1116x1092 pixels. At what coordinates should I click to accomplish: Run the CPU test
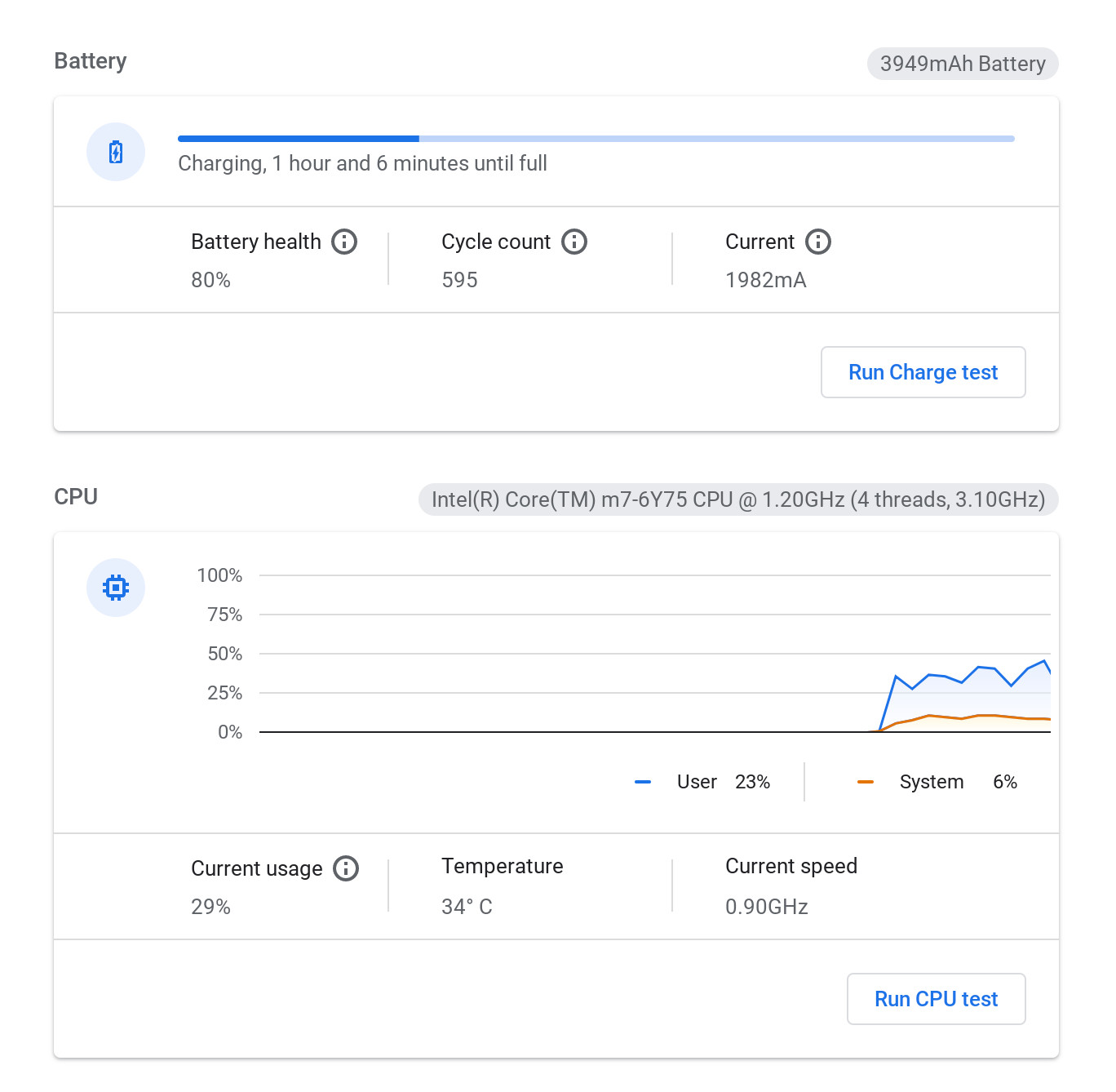coord(936,999)
